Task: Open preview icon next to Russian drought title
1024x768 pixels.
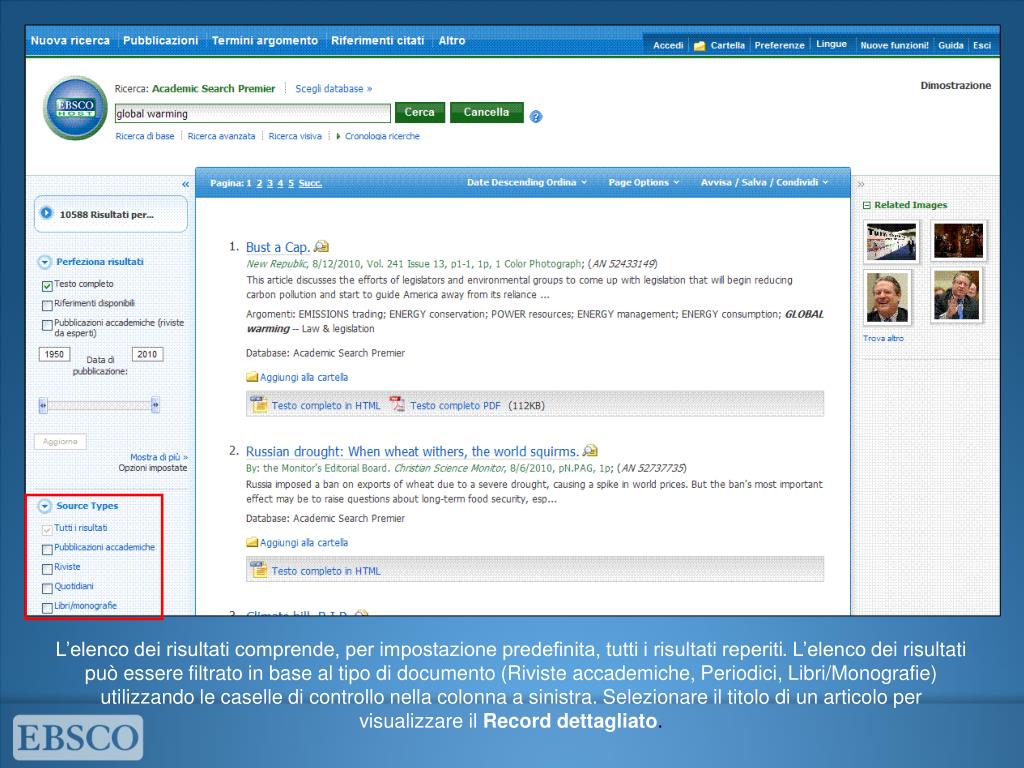Action: [x=590, y=451]
